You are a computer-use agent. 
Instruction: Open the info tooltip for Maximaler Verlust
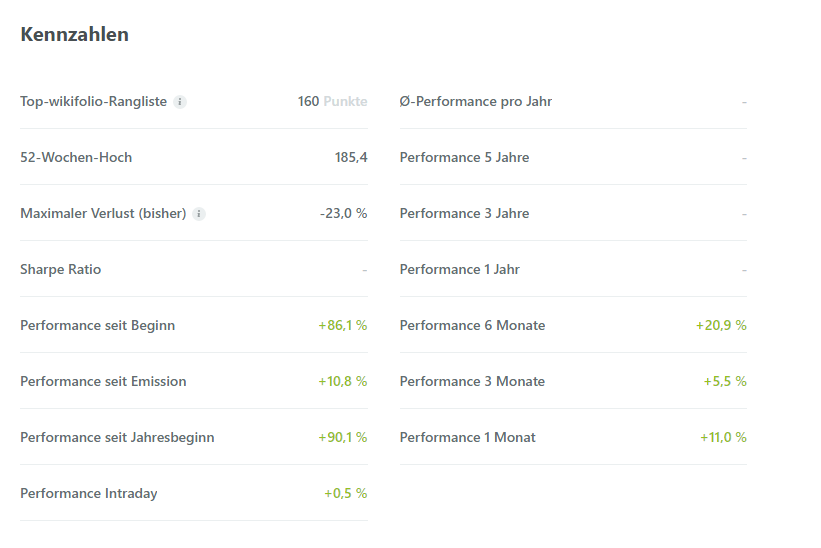click(199, 214)
